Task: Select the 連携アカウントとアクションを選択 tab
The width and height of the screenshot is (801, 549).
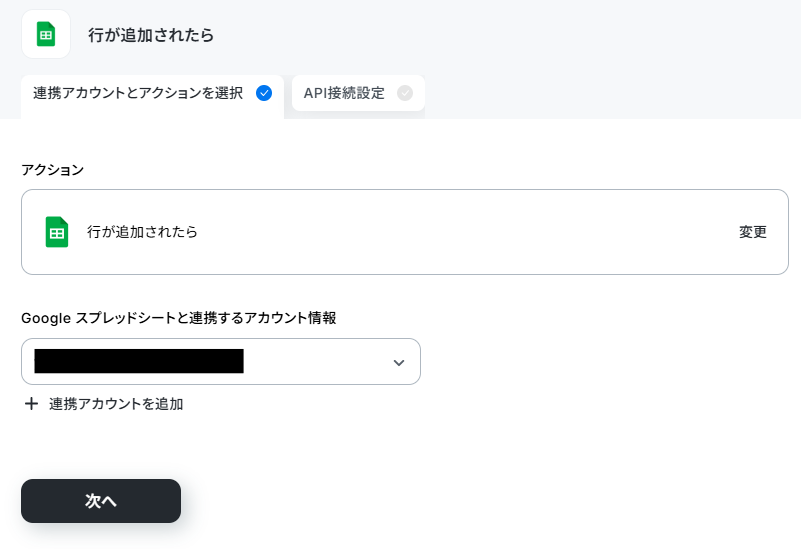Action: pos(152,96)
